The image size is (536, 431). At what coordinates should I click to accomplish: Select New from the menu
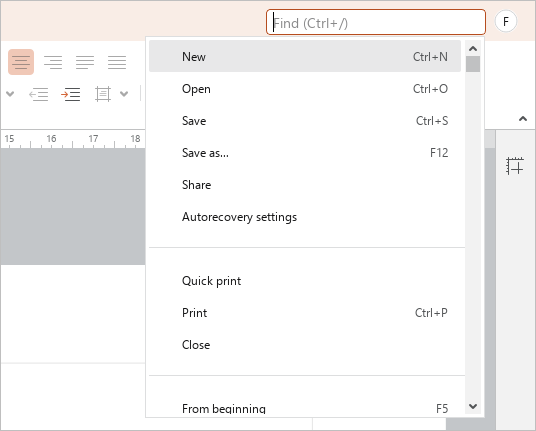pos(305,56)
